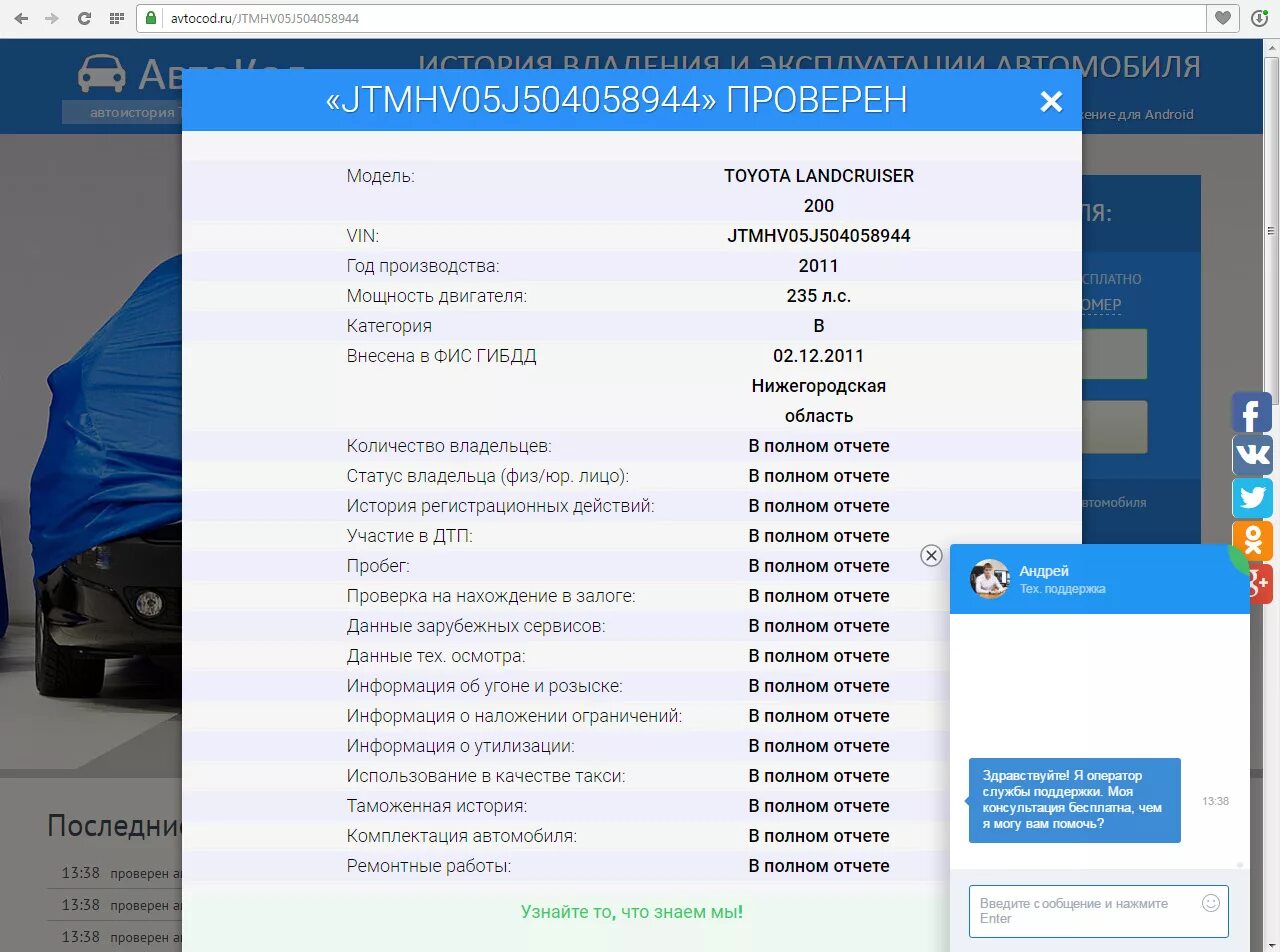
Task: Share on Google Plus
Action: point(1258,584)
